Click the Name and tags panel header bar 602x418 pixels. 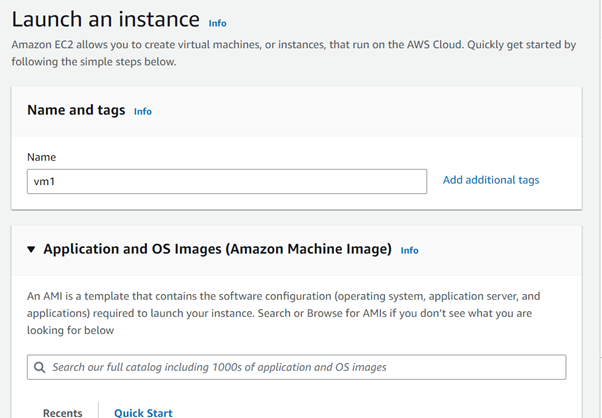[296, 112]
